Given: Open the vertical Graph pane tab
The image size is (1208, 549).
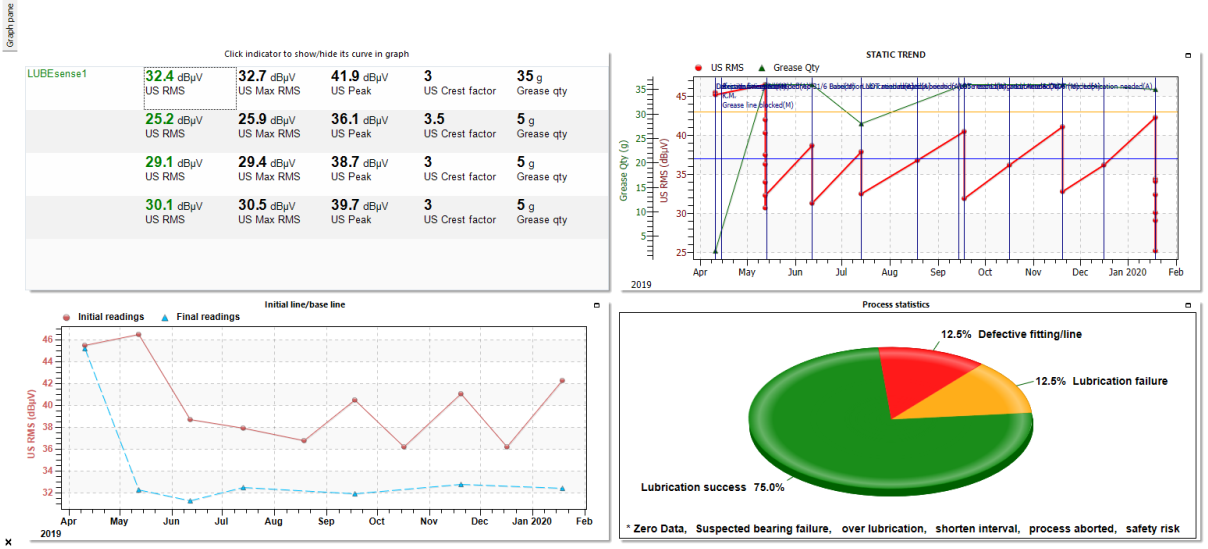Looking at the screenshot, I should [10, 25].
